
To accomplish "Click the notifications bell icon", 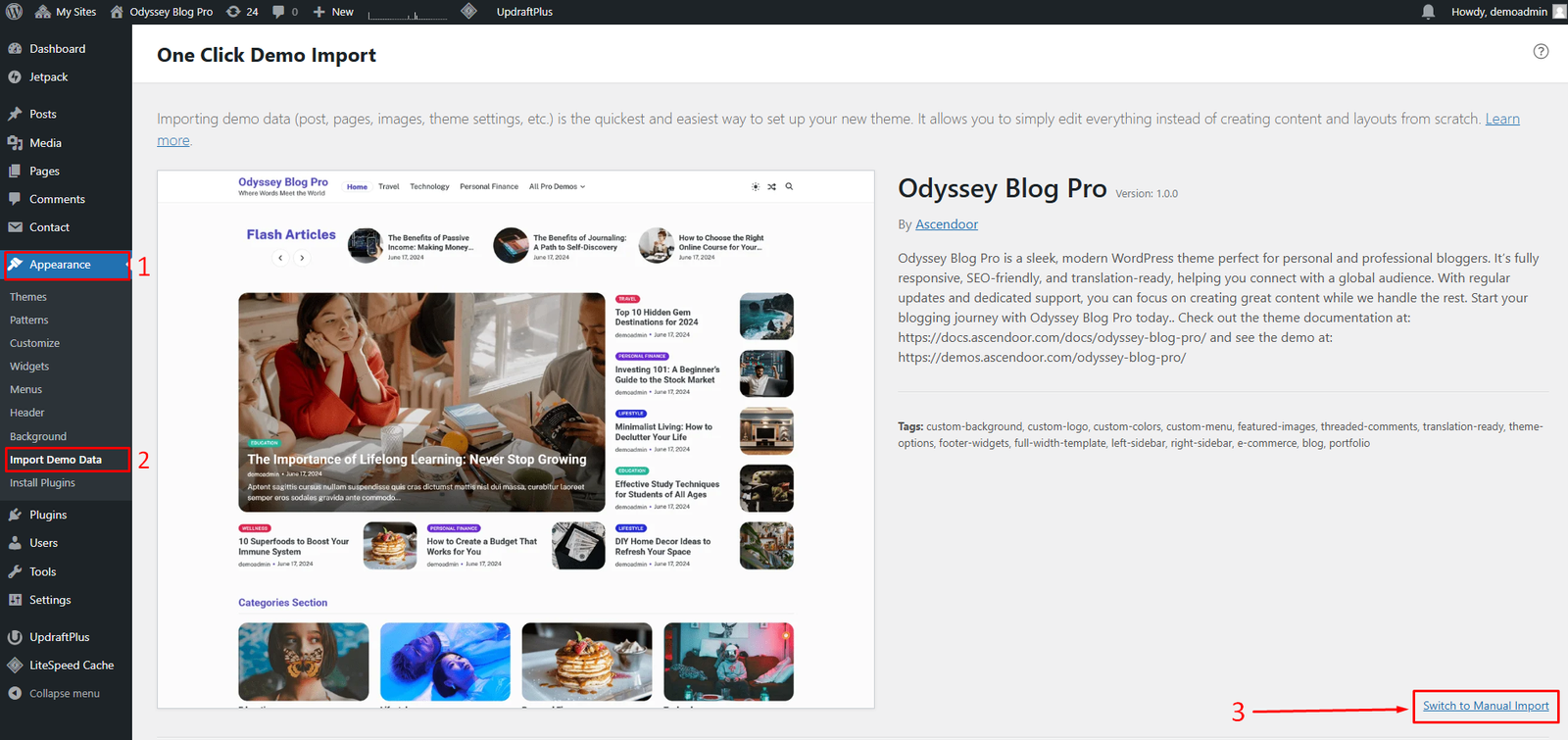I will click(1428, 12).
